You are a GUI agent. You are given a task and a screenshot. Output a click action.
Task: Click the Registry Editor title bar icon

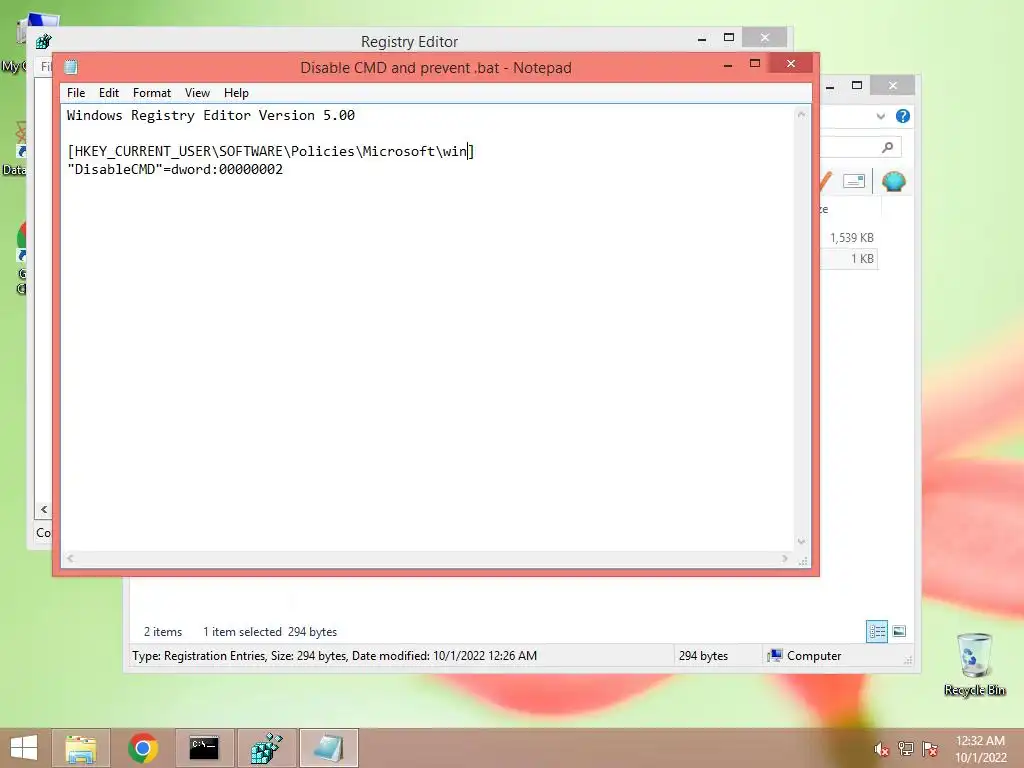coord(44,42)
